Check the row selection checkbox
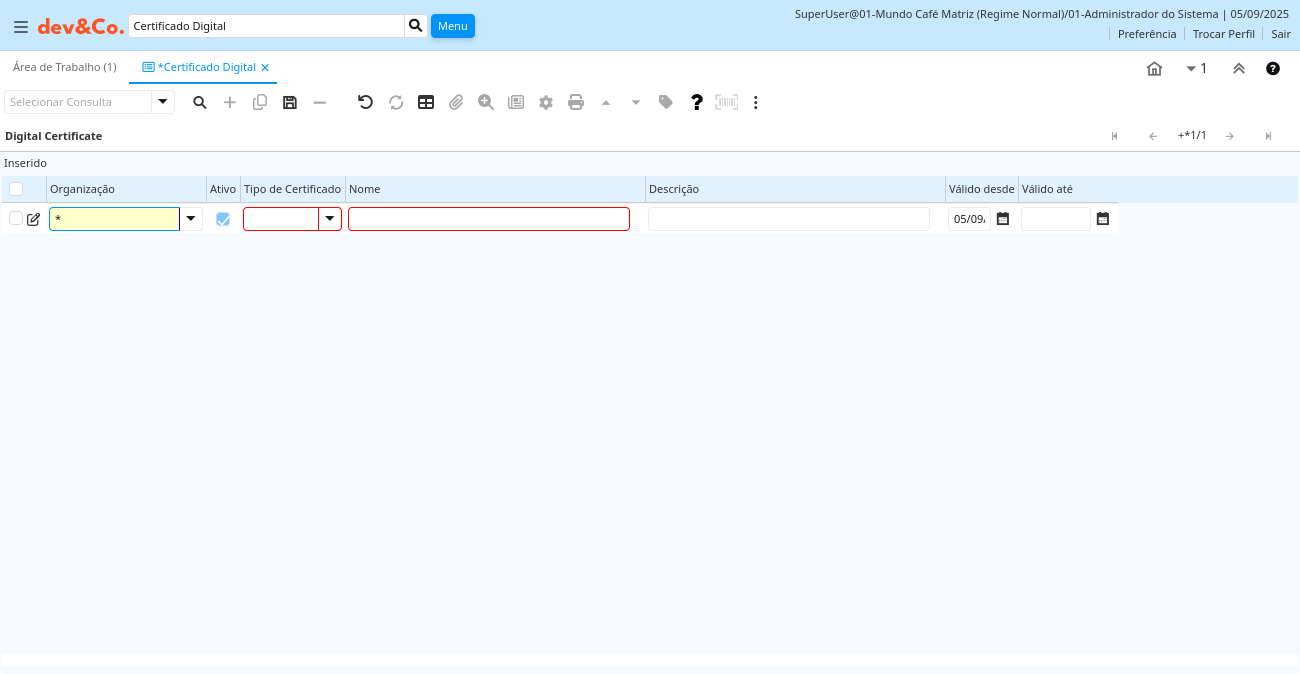Viewport: 1300px width, 674px height. [16, 218]
